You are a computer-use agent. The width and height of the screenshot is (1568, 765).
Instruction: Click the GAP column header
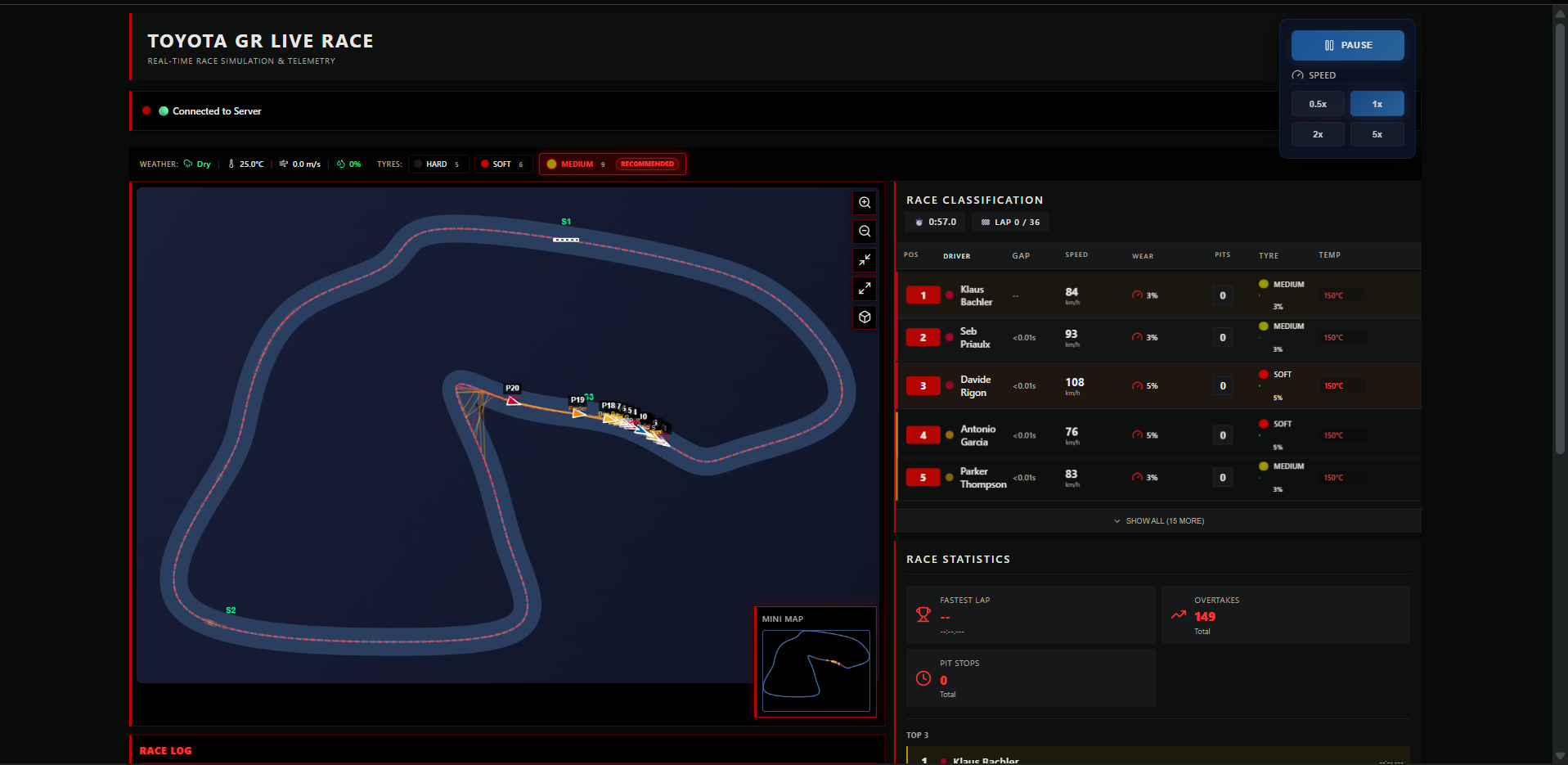coord(1021,256)
